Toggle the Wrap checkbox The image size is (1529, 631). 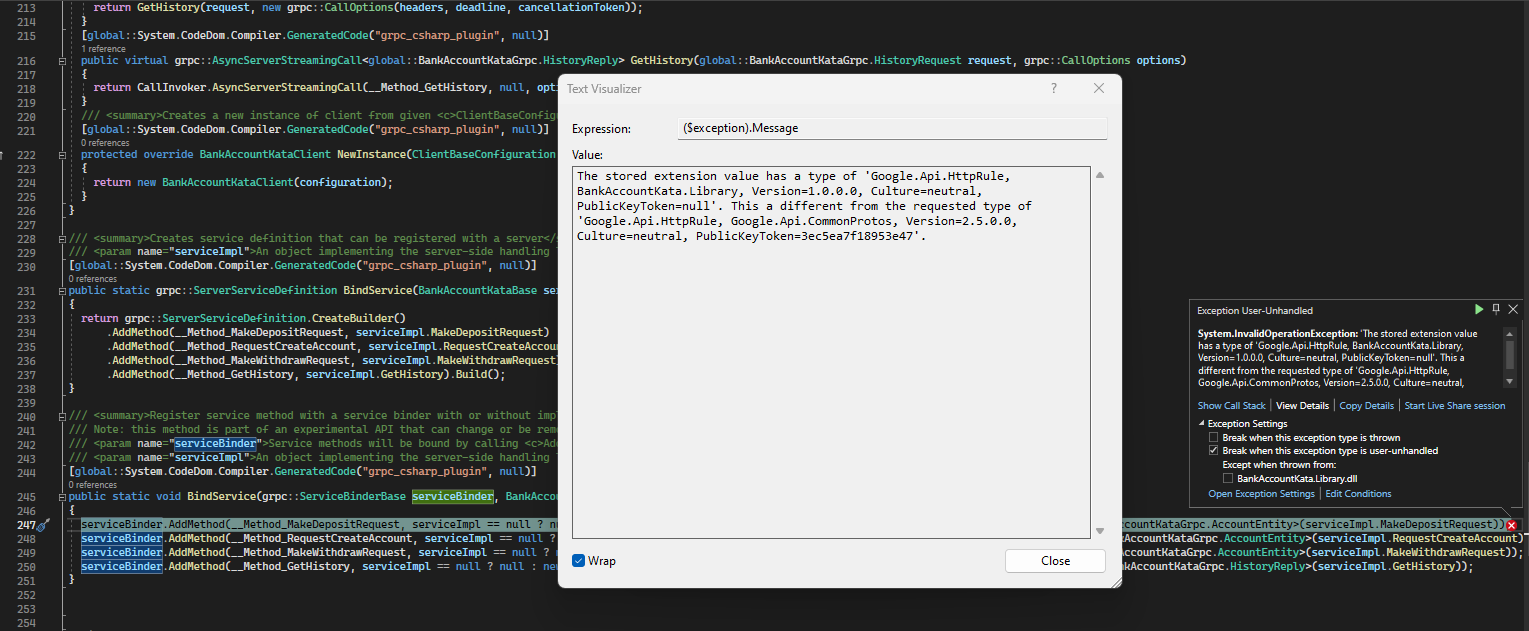578,561
